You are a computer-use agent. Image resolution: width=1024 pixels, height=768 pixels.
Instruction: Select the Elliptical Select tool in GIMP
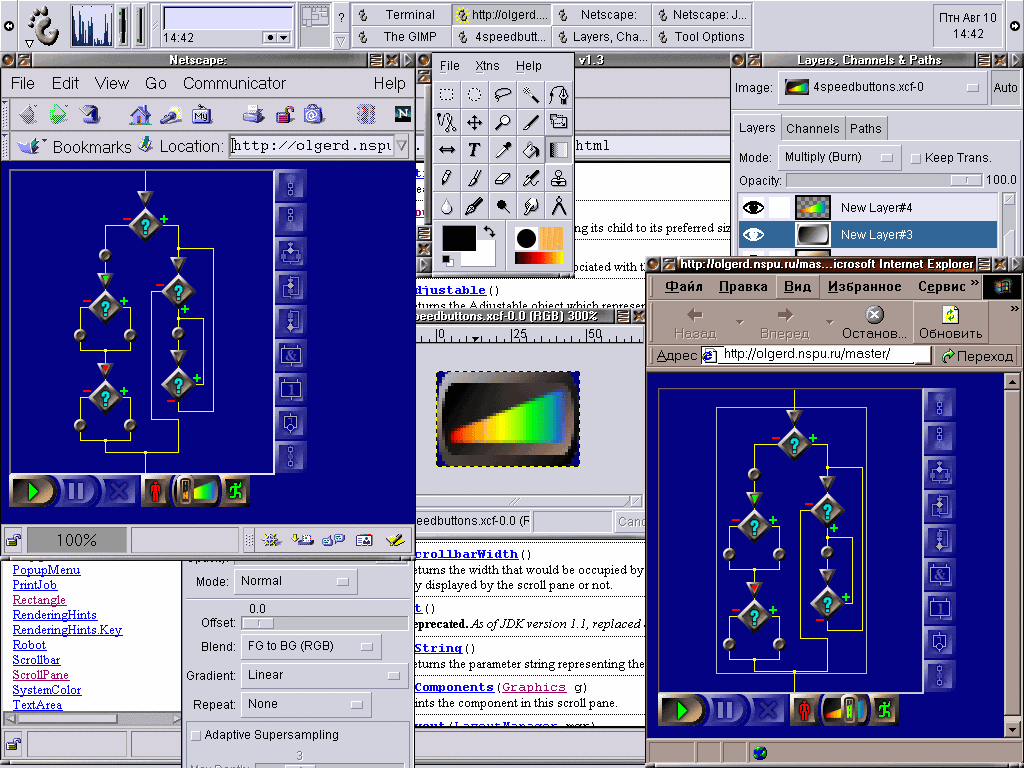coord(475,95)
